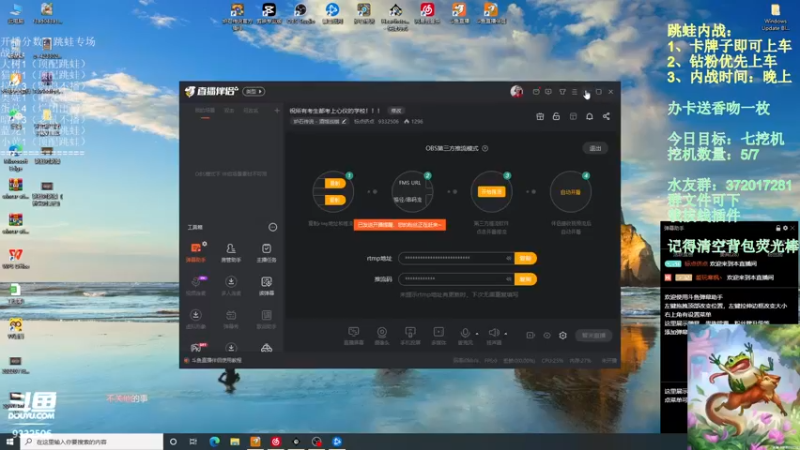Open settings icon in 弹幕助手 window
Screen dimensions: 800x450
[x=785, y=228]
